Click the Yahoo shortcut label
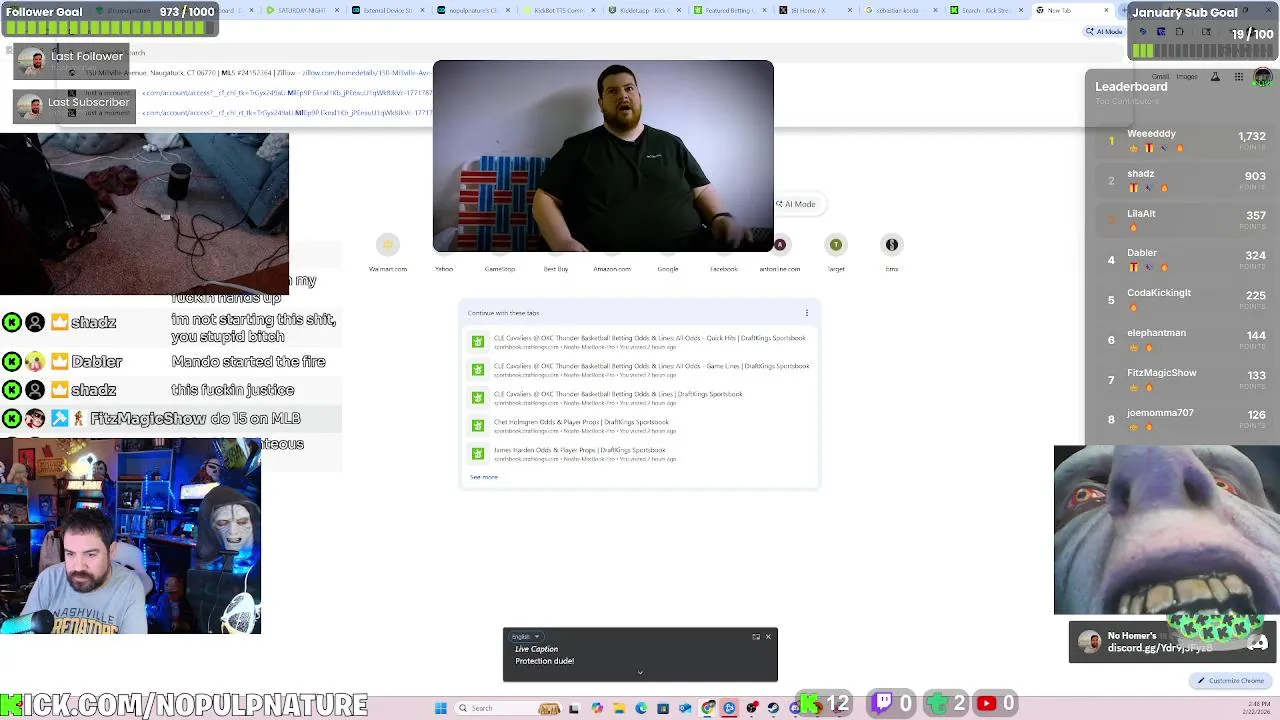Viewport: 1280px width, 720px height. pyautogui.click(x=444, y=269)
